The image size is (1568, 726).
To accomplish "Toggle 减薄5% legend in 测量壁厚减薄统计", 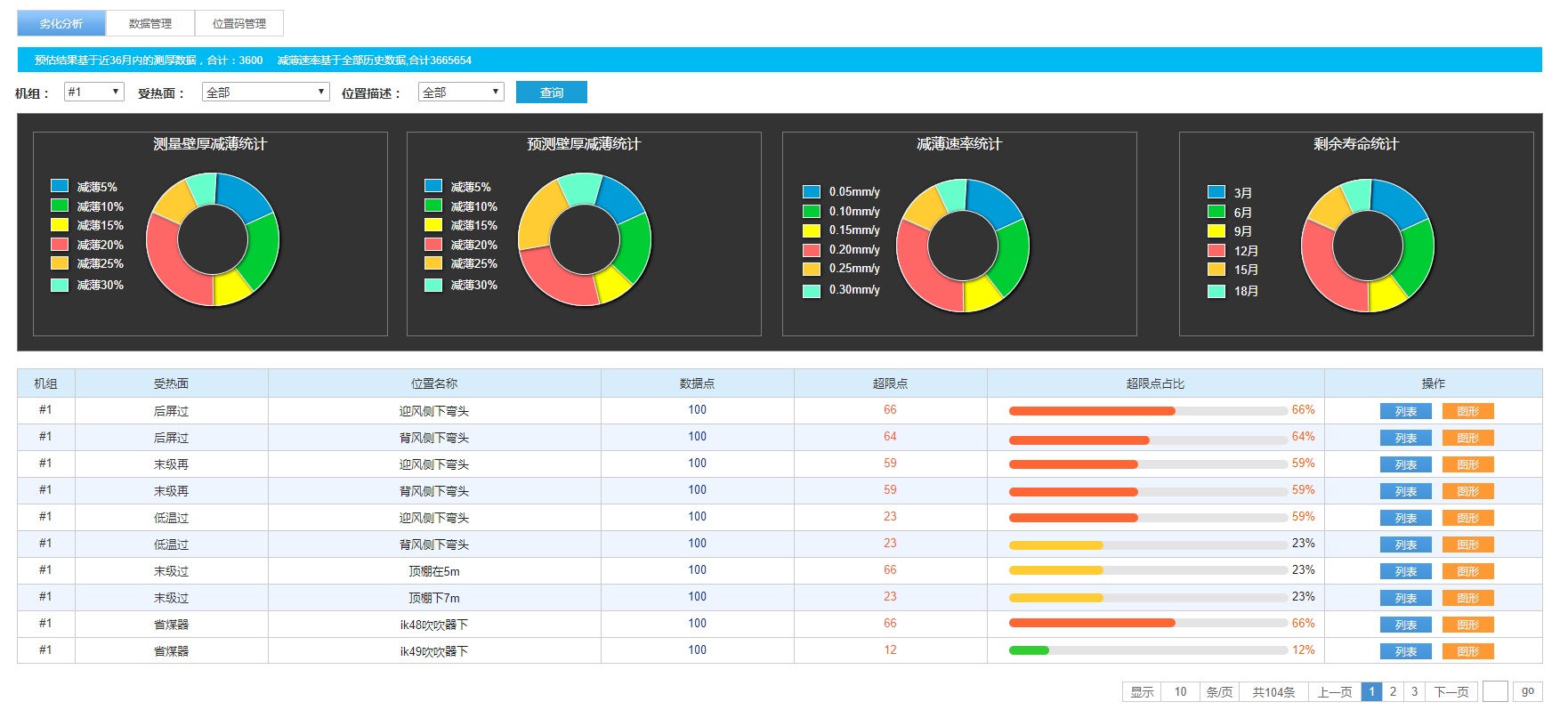I will 85,187.
